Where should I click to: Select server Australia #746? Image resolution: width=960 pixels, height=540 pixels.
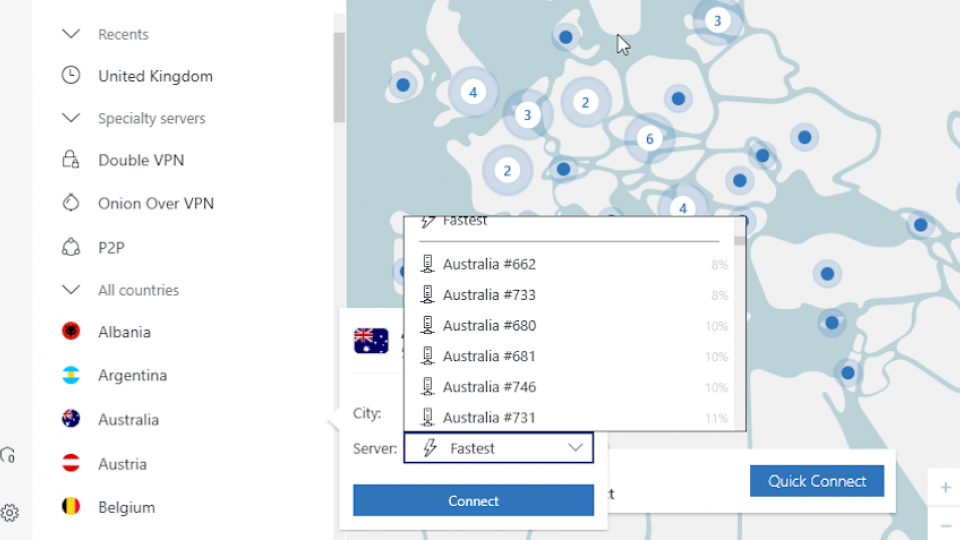[x=569, y=386]
